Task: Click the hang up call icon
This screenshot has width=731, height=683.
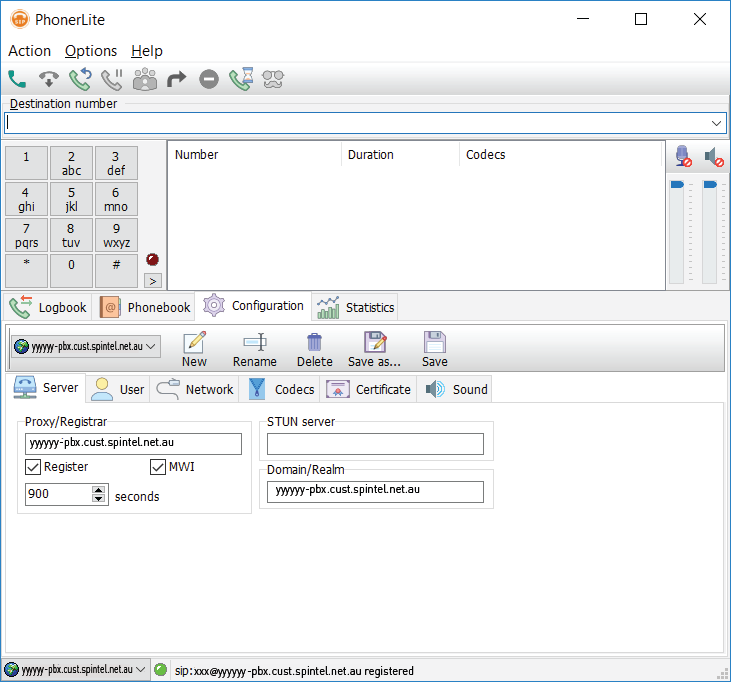Action: pos(48,79)
